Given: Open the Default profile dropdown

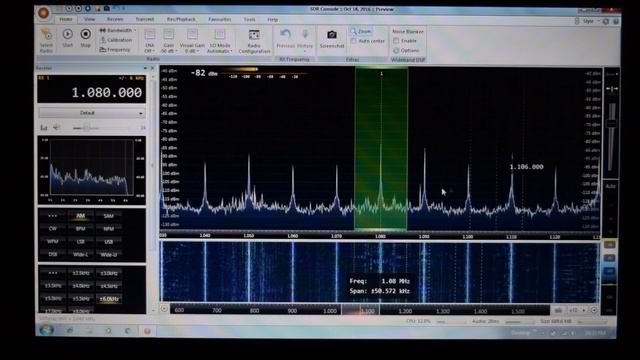Looking at the screenshot, I should coord(91,113).
